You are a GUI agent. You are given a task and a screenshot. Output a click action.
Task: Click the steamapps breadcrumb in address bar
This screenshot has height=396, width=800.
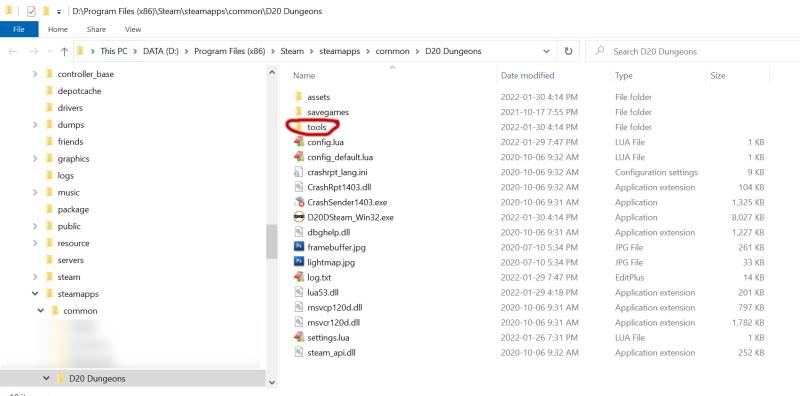[x=340, y=51]
